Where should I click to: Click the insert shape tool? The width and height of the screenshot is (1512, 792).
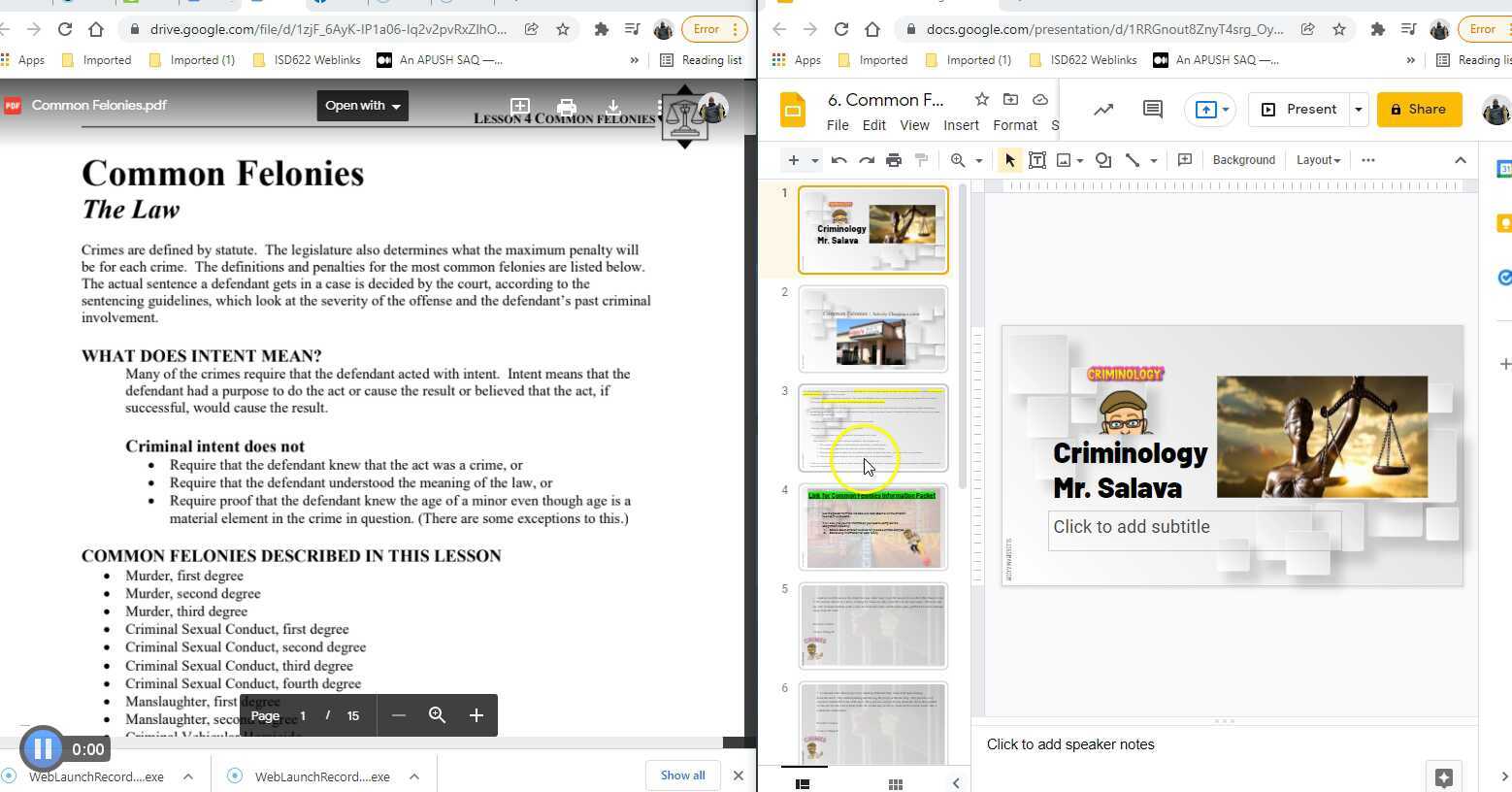[x=1102, y=160]
